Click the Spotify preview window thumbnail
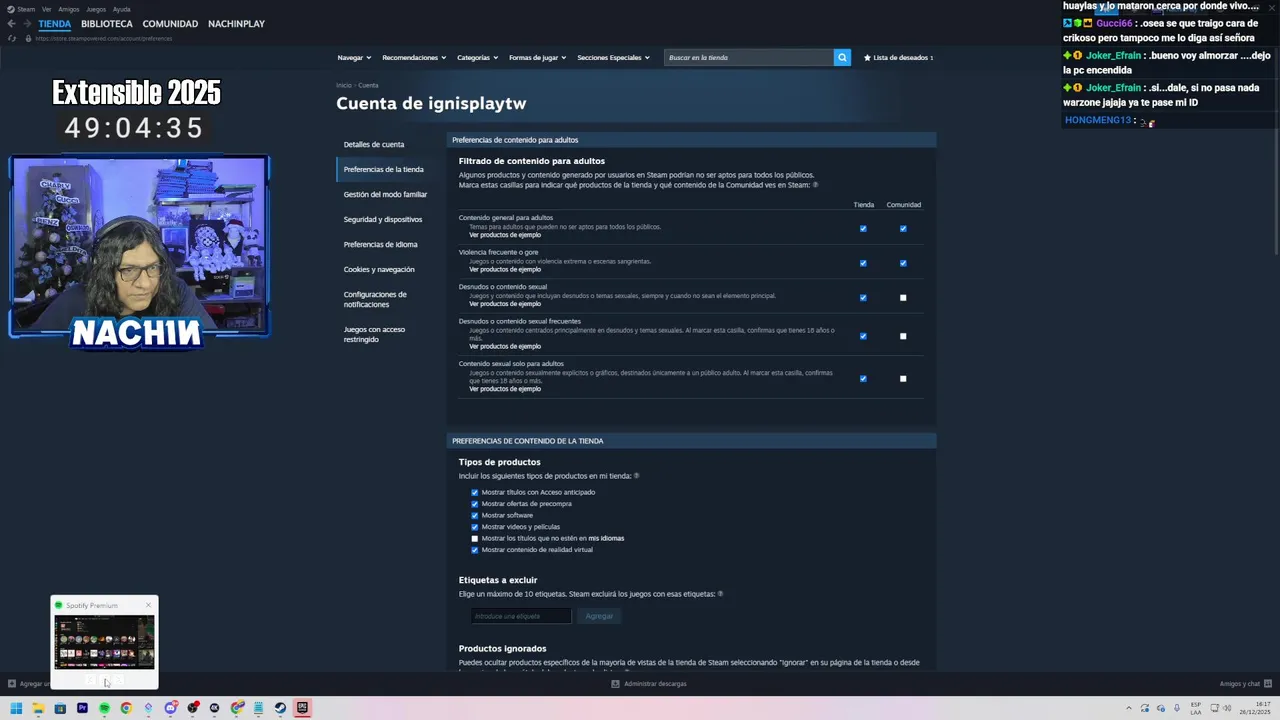 coord(104,642)
